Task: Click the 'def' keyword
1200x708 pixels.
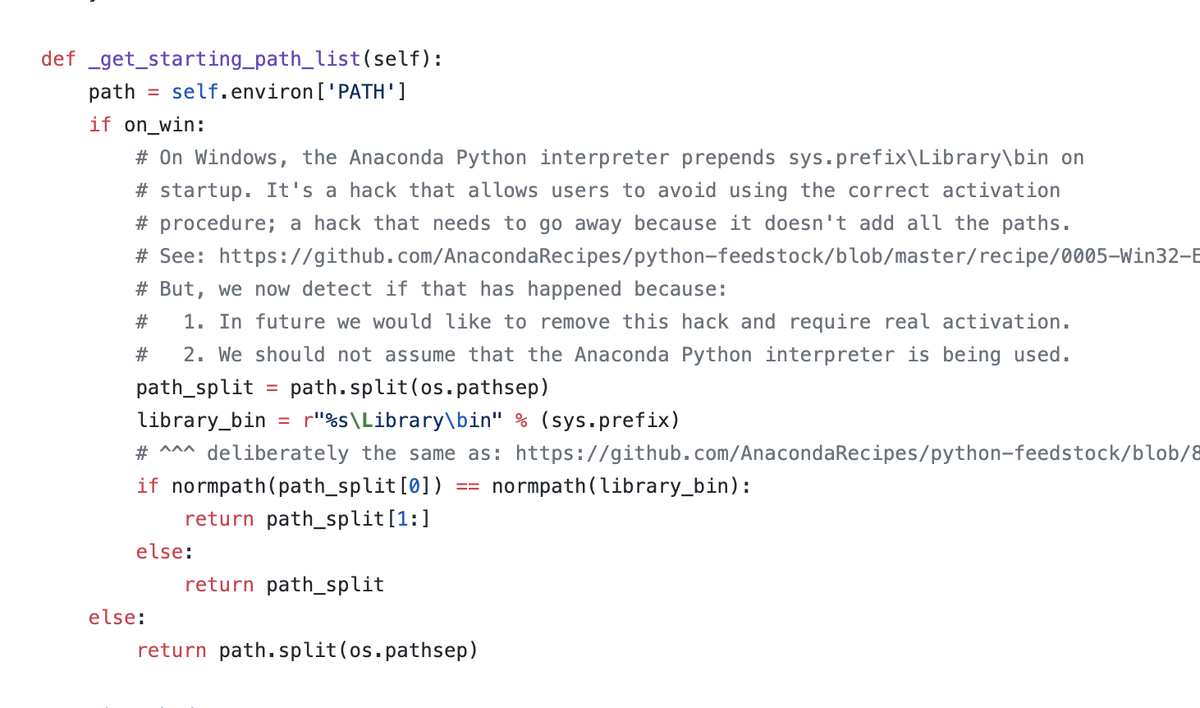Action: (58, 59)
